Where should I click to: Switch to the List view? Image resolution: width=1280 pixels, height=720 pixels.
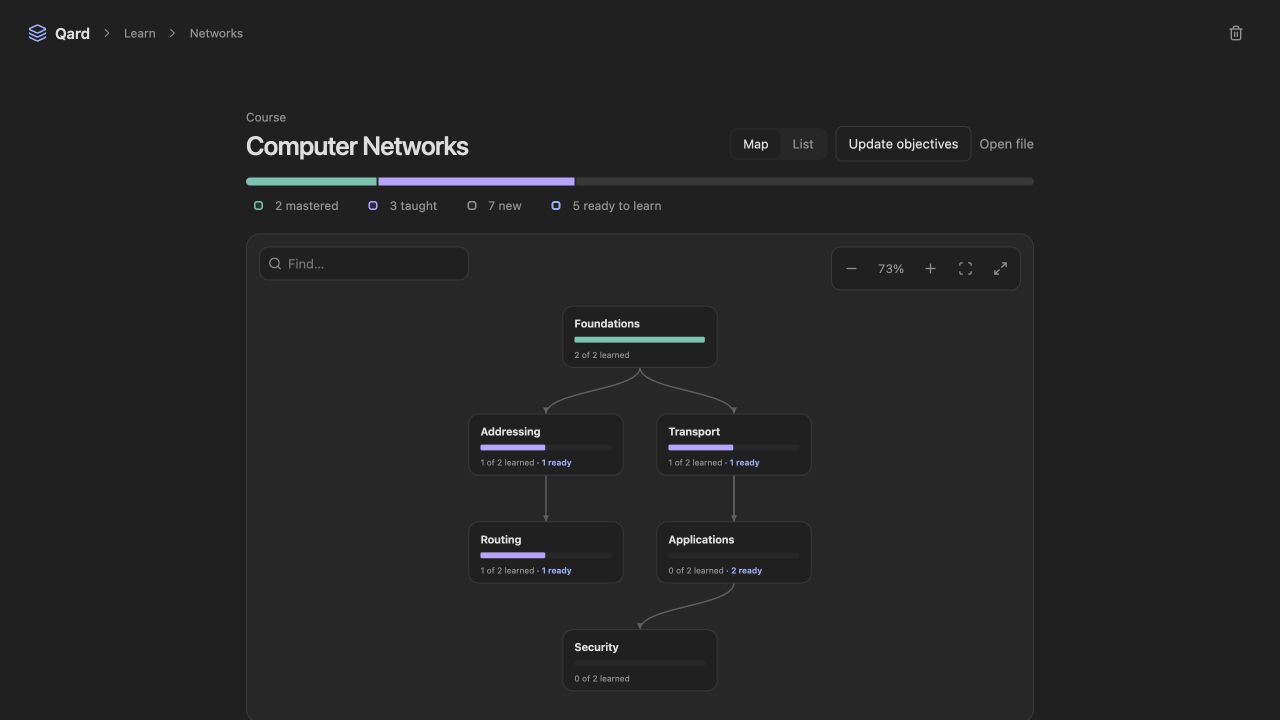pyautogui.click(x=803, y=144)
